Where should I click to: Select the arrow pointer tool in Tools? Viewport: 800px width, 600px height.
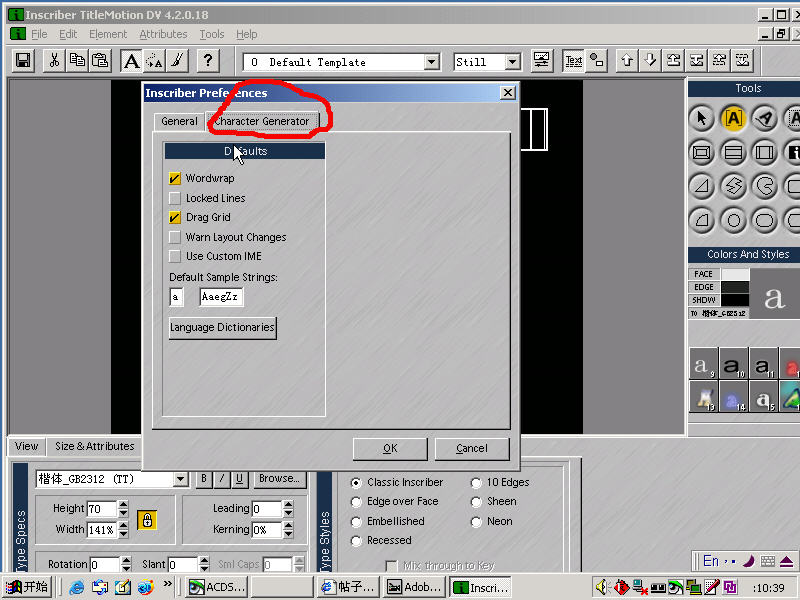tap(702, 118)
